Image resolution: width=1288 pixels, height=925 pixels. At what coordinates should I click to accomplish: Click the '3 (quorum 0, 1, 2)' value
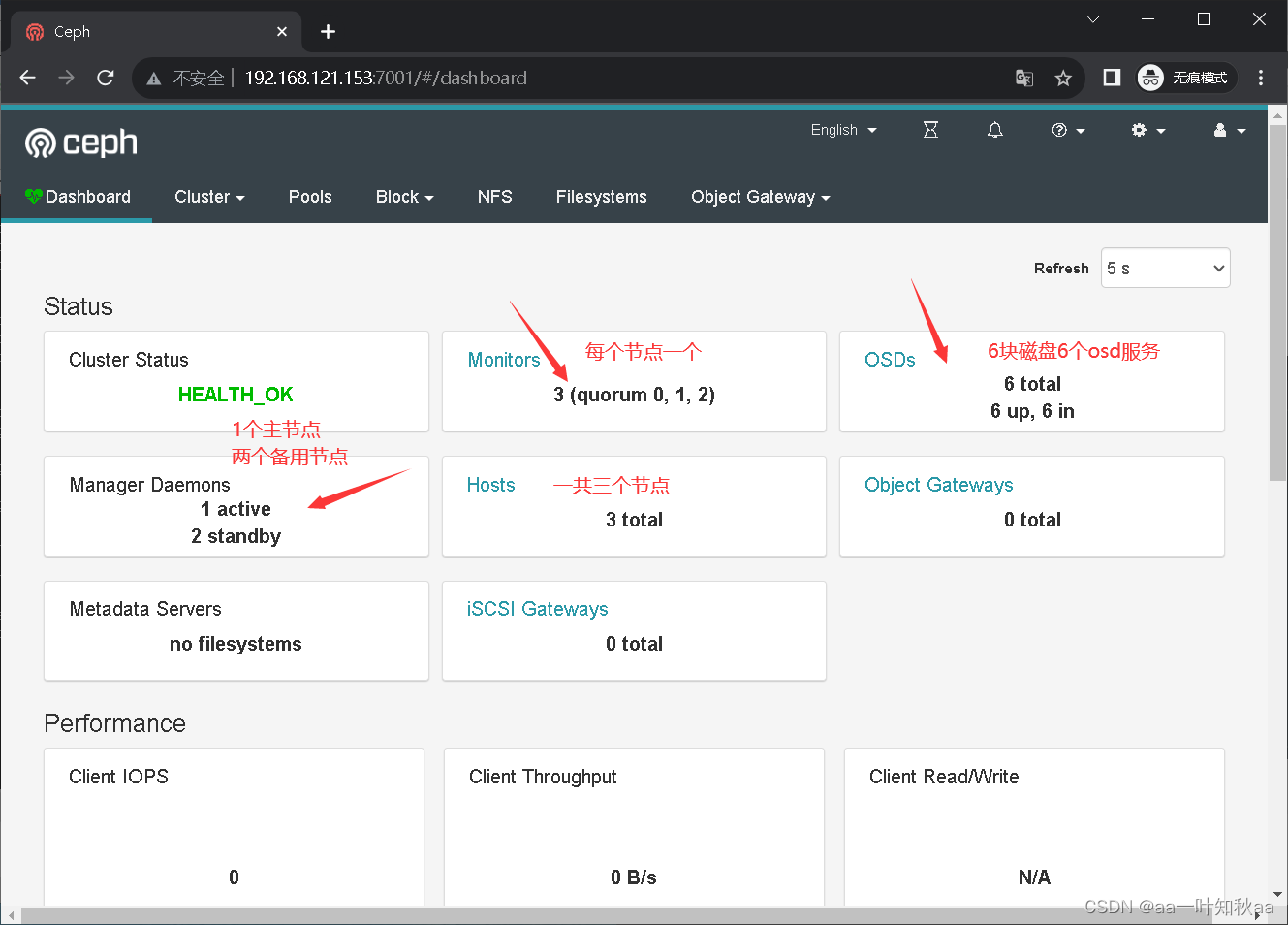(634, 395)
